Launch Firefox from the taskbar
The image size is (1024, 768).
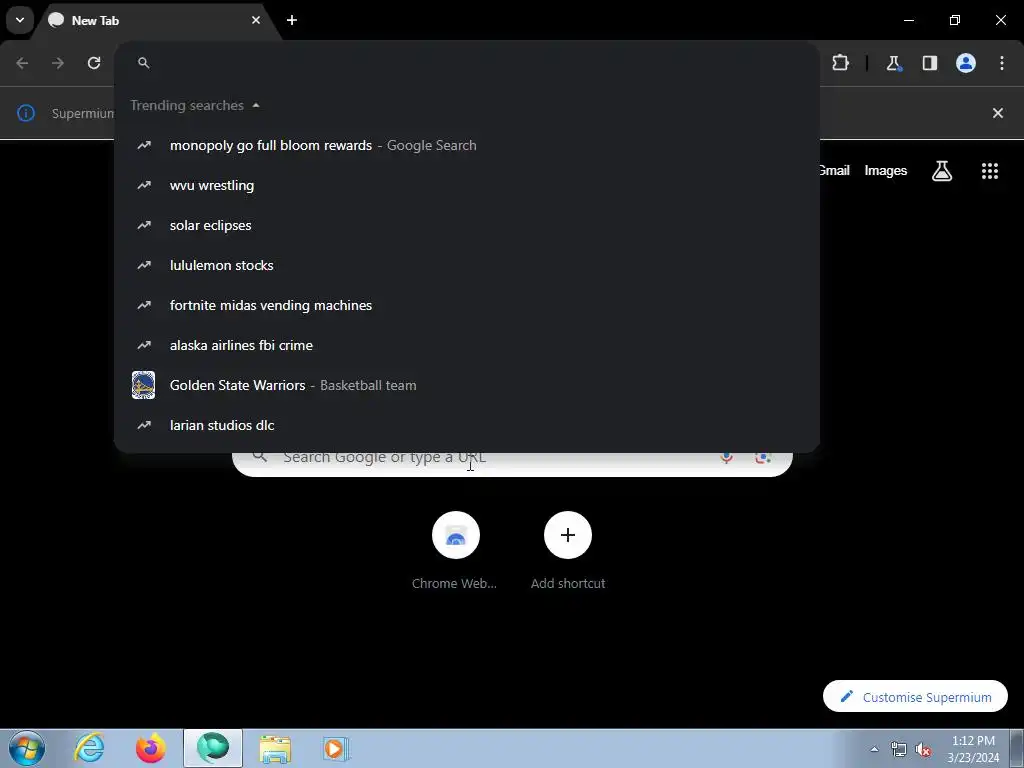click(x=150, y=748)
